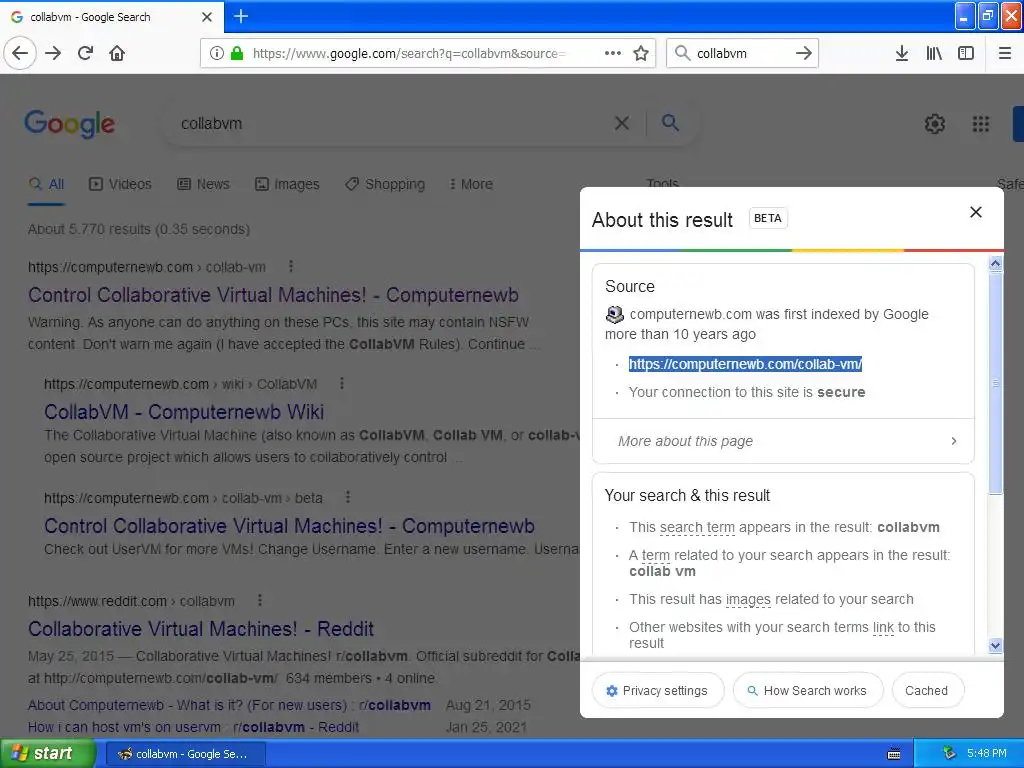Click the browser address bar URL
This screenshot has height=768, width=1024.
409,53
